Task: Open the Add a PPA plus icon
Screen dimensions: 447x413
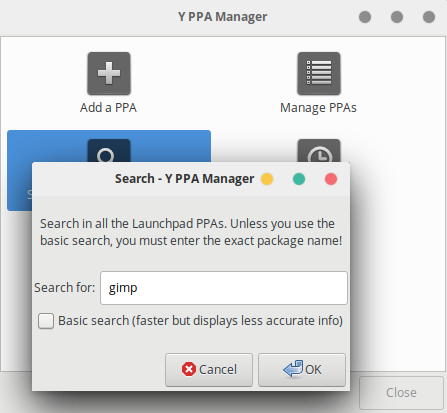Action: click(x=109, y=73)
